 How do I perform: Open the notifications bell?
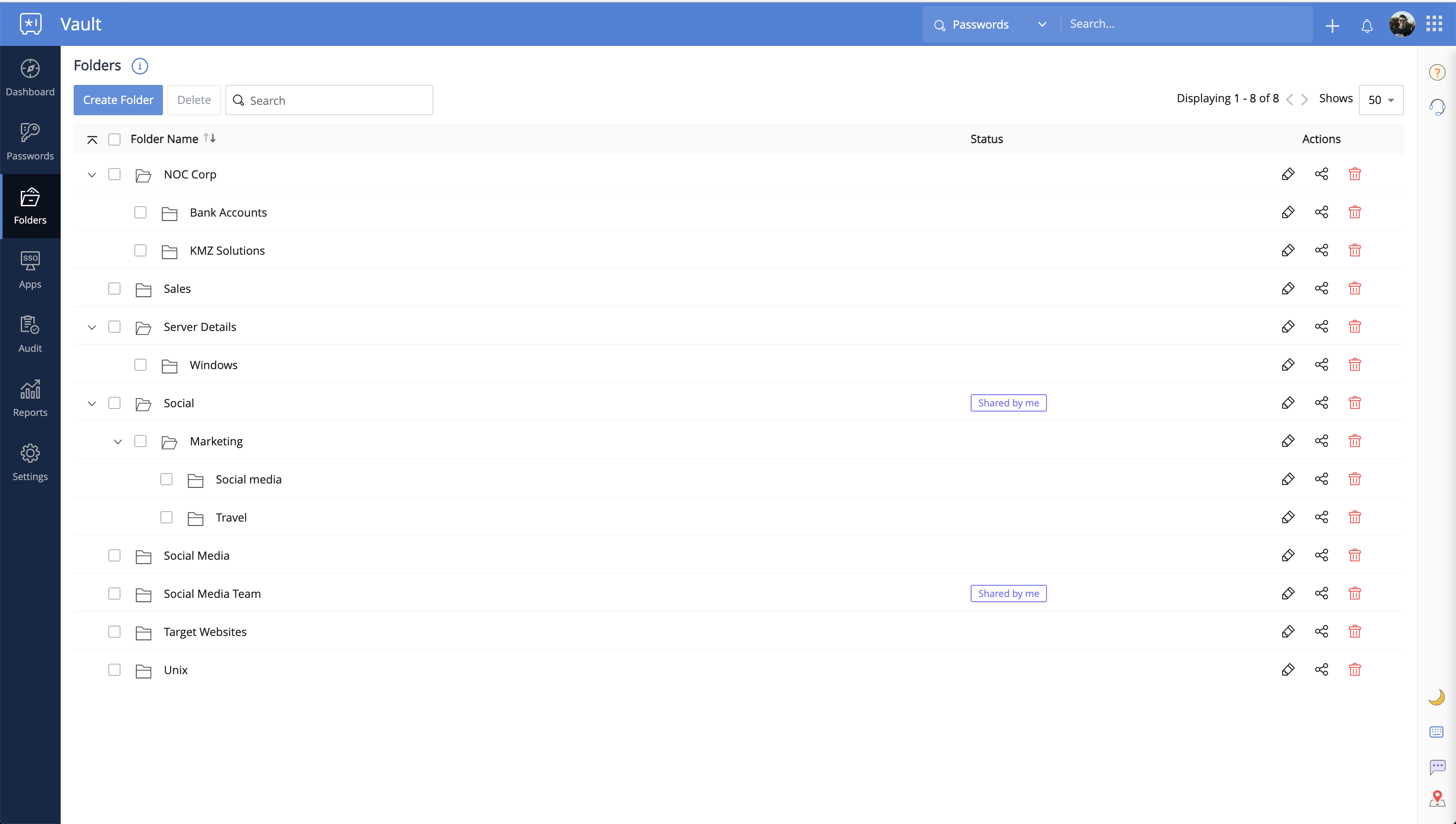click(x=1367, y=25)
